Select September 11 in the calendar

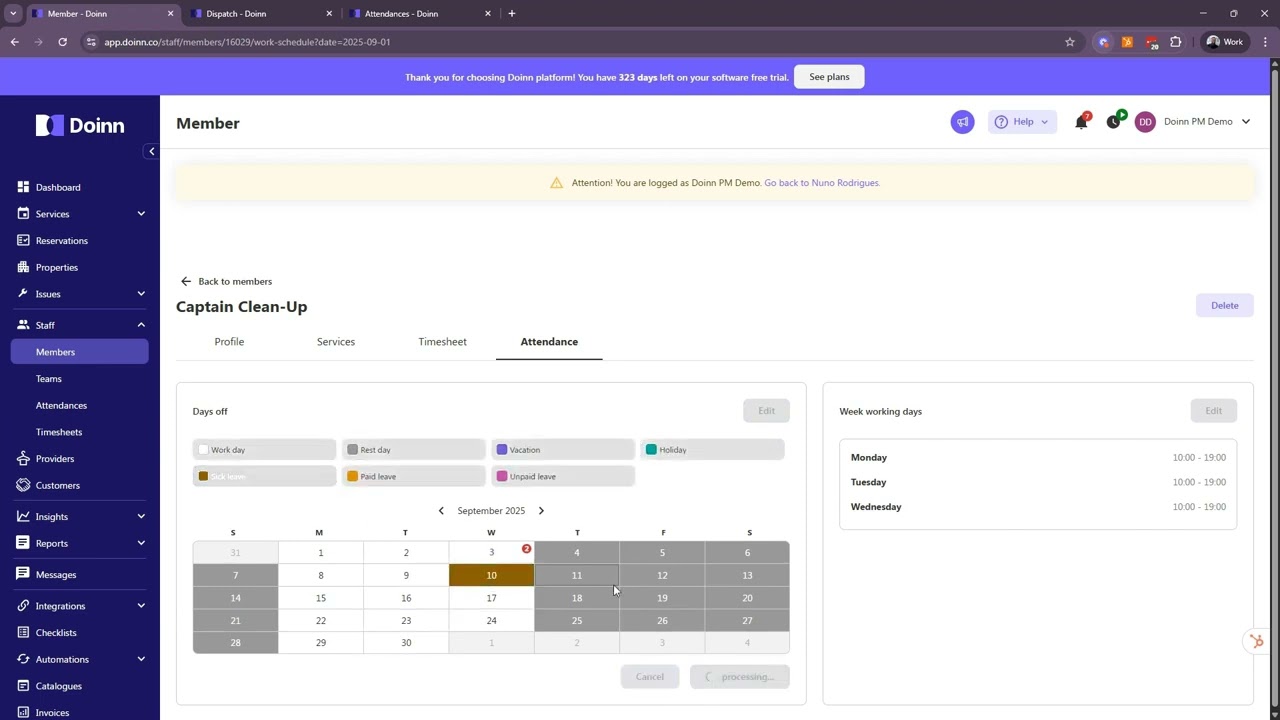577,575
